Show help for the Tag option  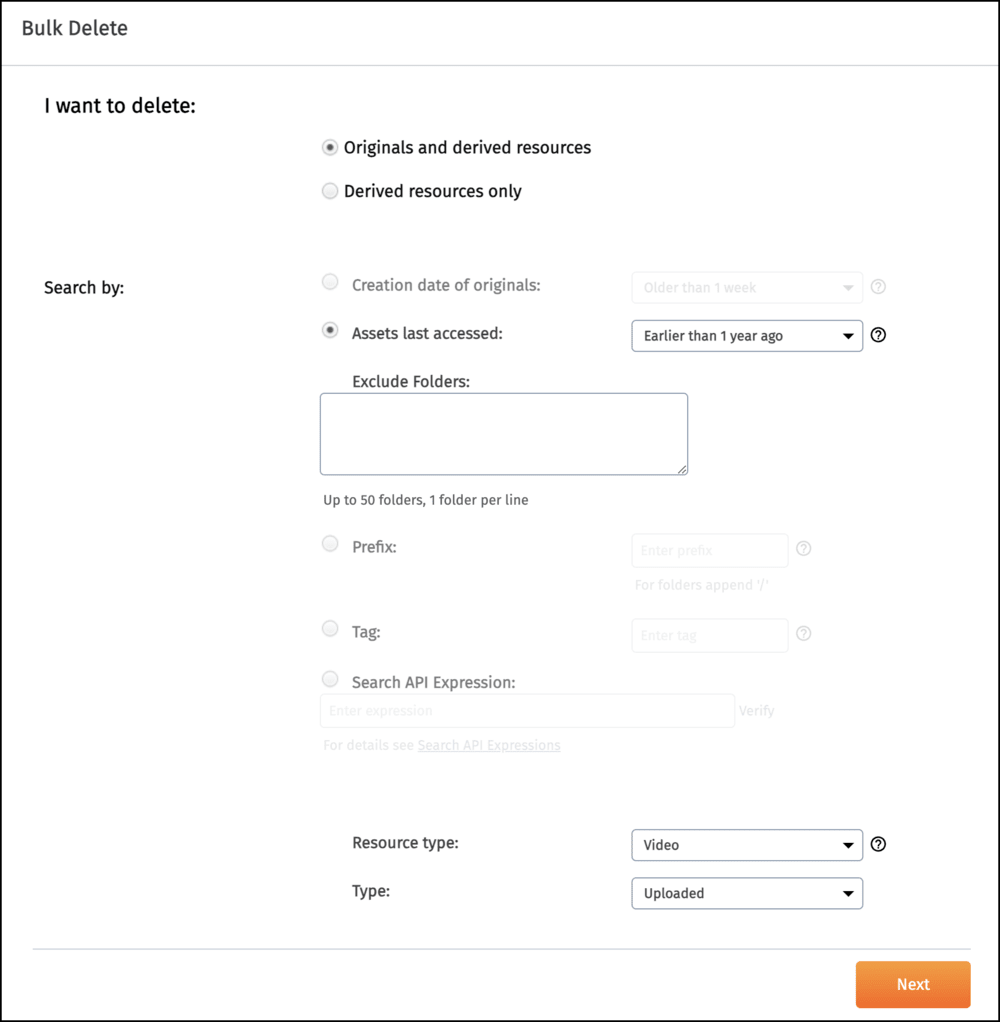803,633
